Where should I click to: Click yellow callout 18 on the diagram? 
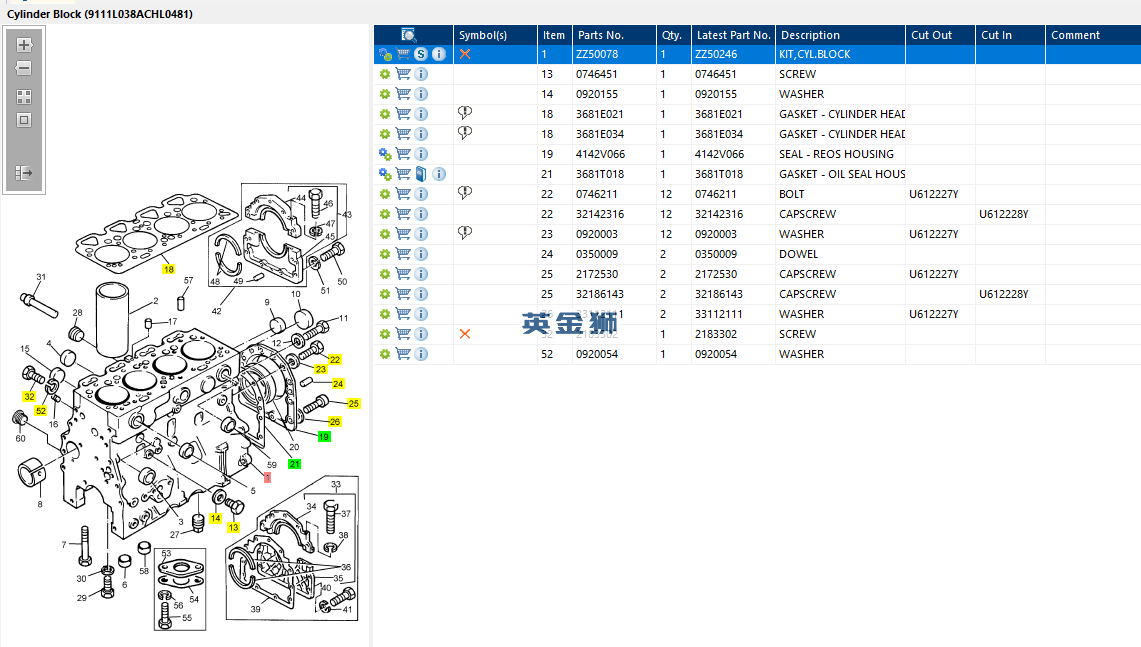pyautogui.click(x=168, y=269)
